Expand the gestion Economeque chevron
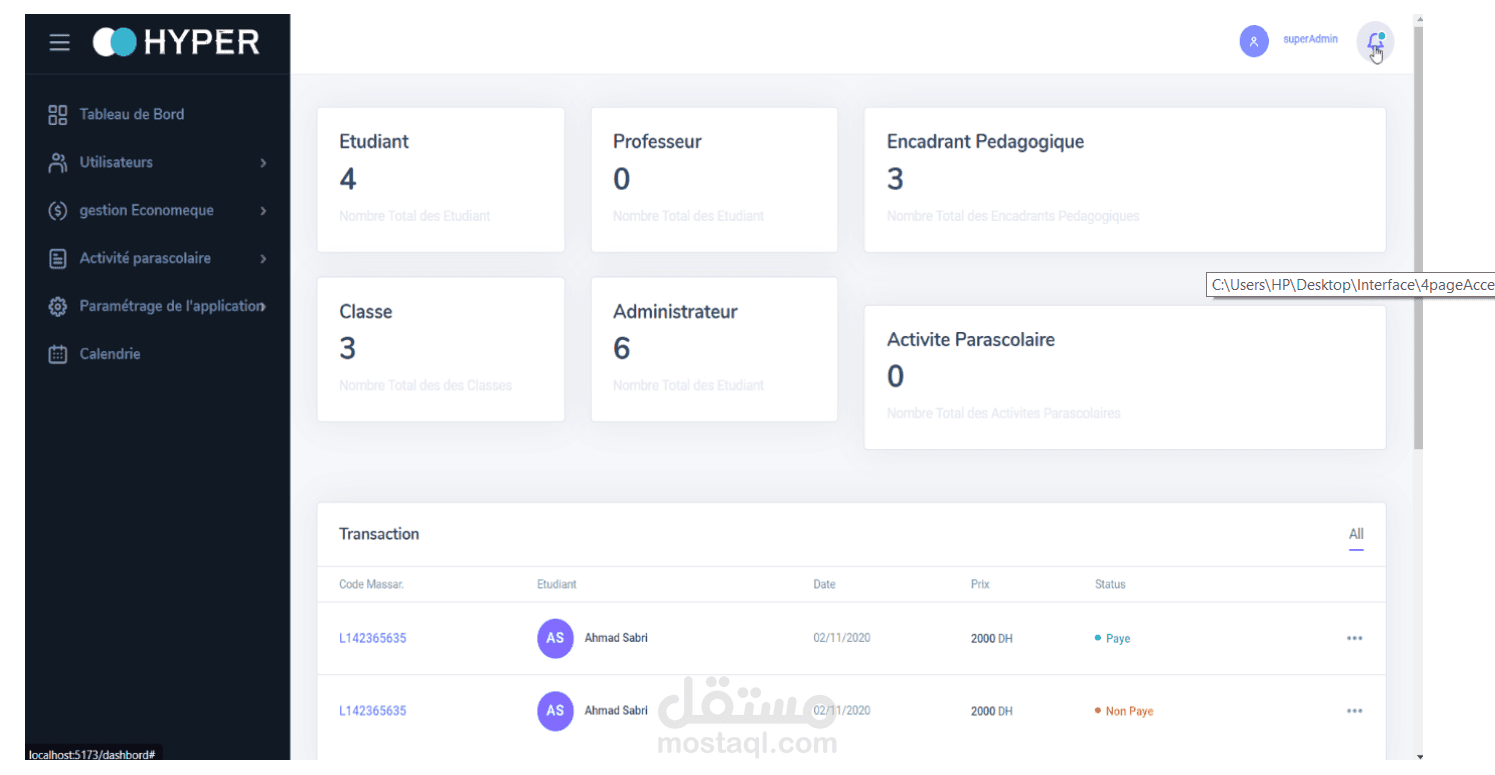The image size is (1495, 775). (x=263, y=211)
